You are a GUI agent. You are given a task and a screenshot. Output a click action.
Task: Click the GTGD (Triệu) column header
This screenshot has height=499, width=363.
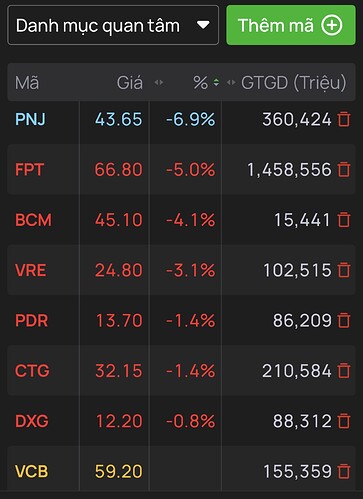coord(294,83)
